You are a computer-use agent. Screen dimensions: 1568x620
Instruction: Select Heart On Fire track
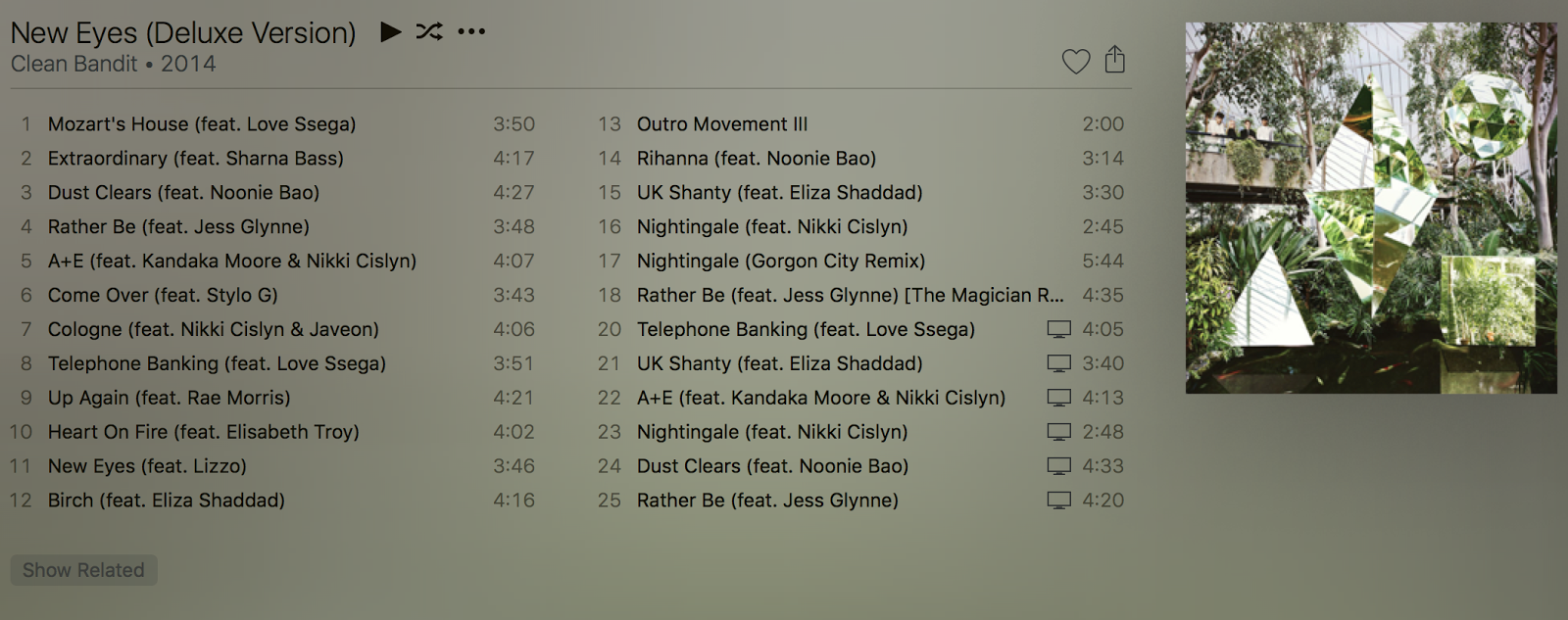pyautogui.click(x=273, y=432)
